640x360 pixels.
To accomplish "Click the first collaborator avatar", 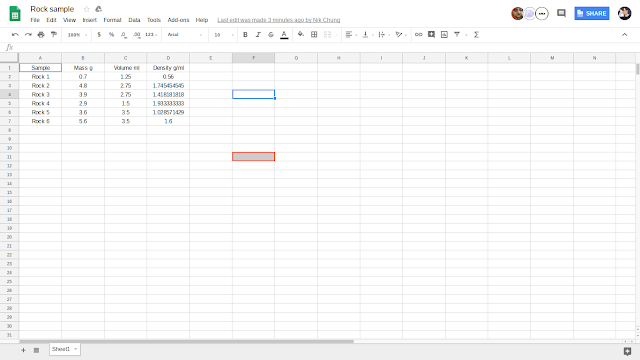I will point(518,13).
